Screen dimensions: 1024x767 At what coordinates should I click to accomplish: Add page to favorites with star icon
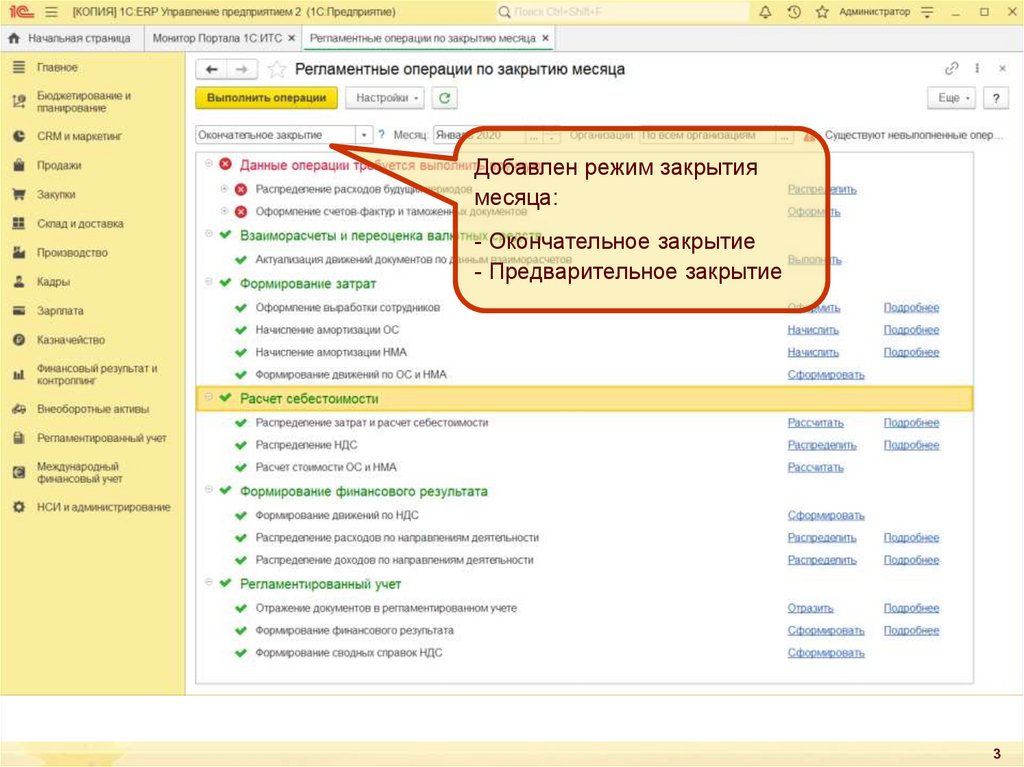[277, 69]
